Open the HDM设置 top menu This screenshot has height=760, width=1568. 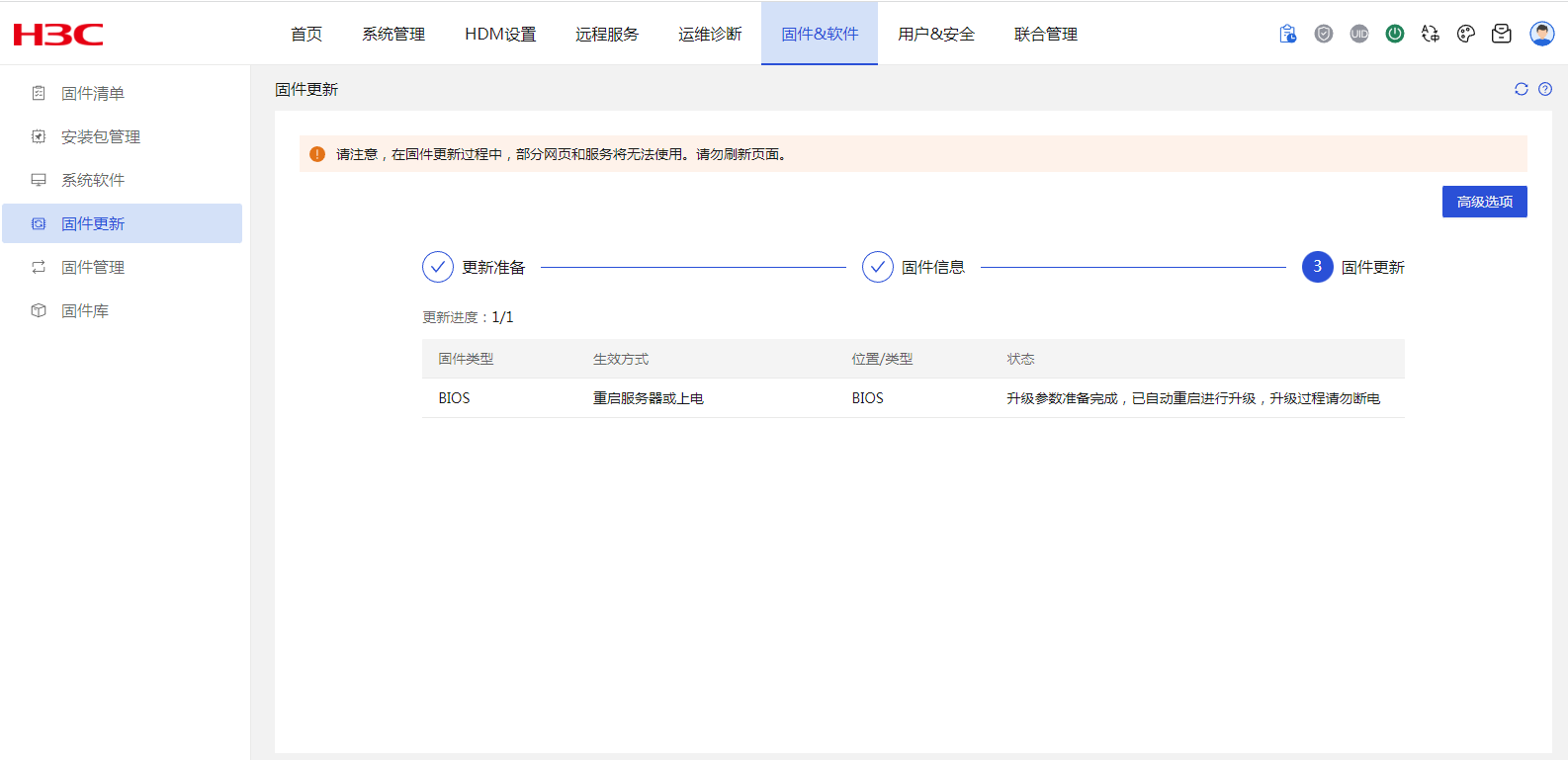pos(500,34)
